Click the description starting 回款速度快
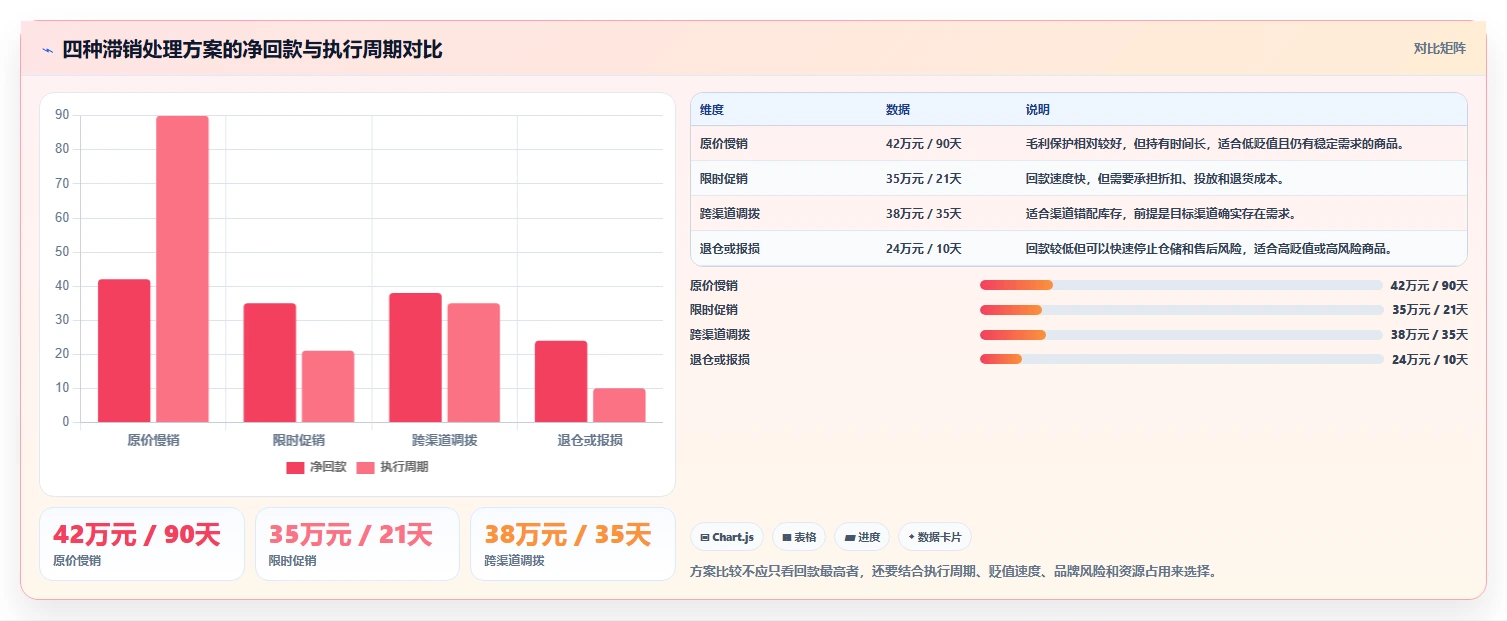This screenshot has width=1507, height=621. coord(1157,179)
